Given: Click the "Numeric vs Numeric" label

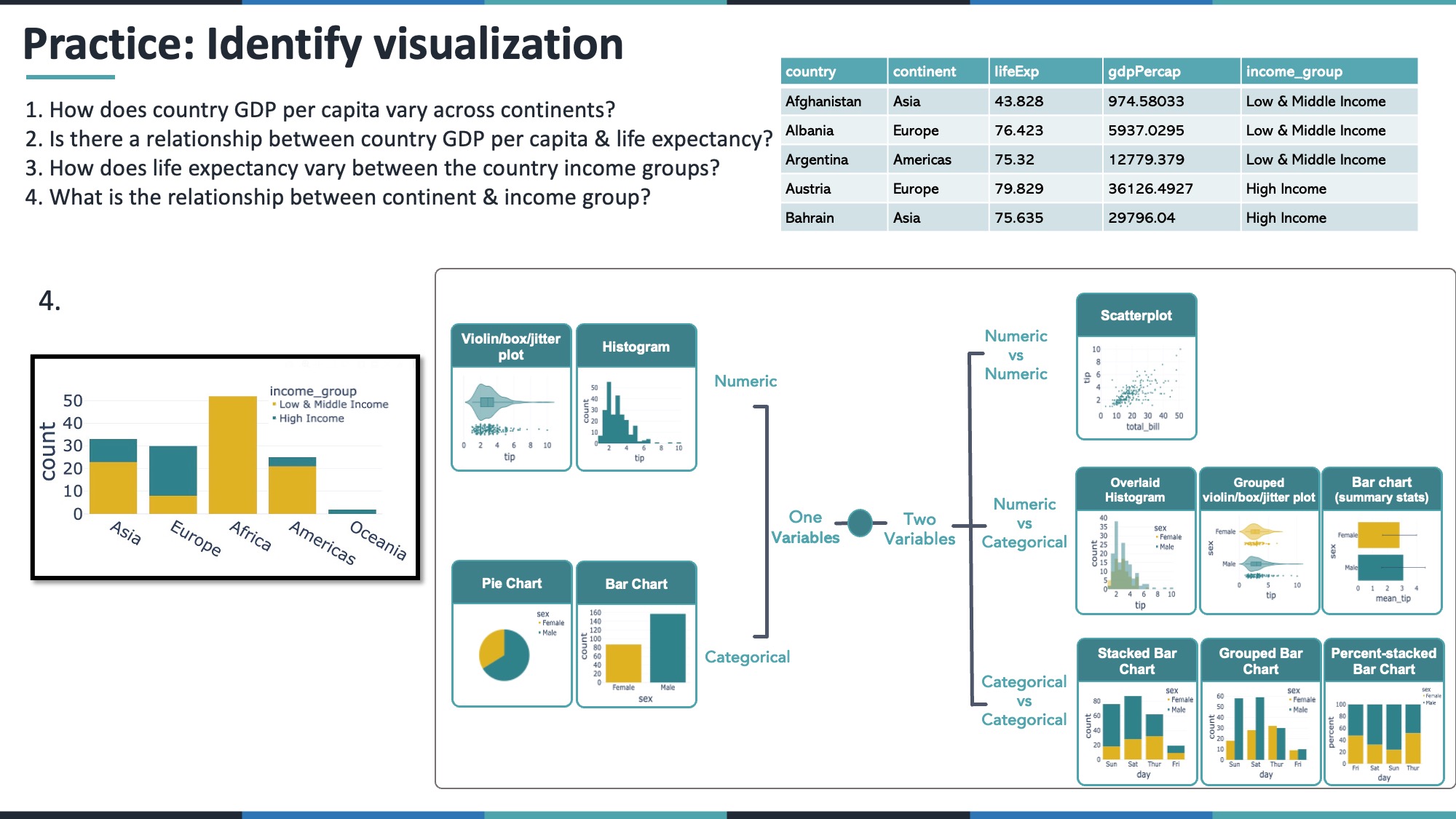Looking at the screenshot, I should (1016, 355).
